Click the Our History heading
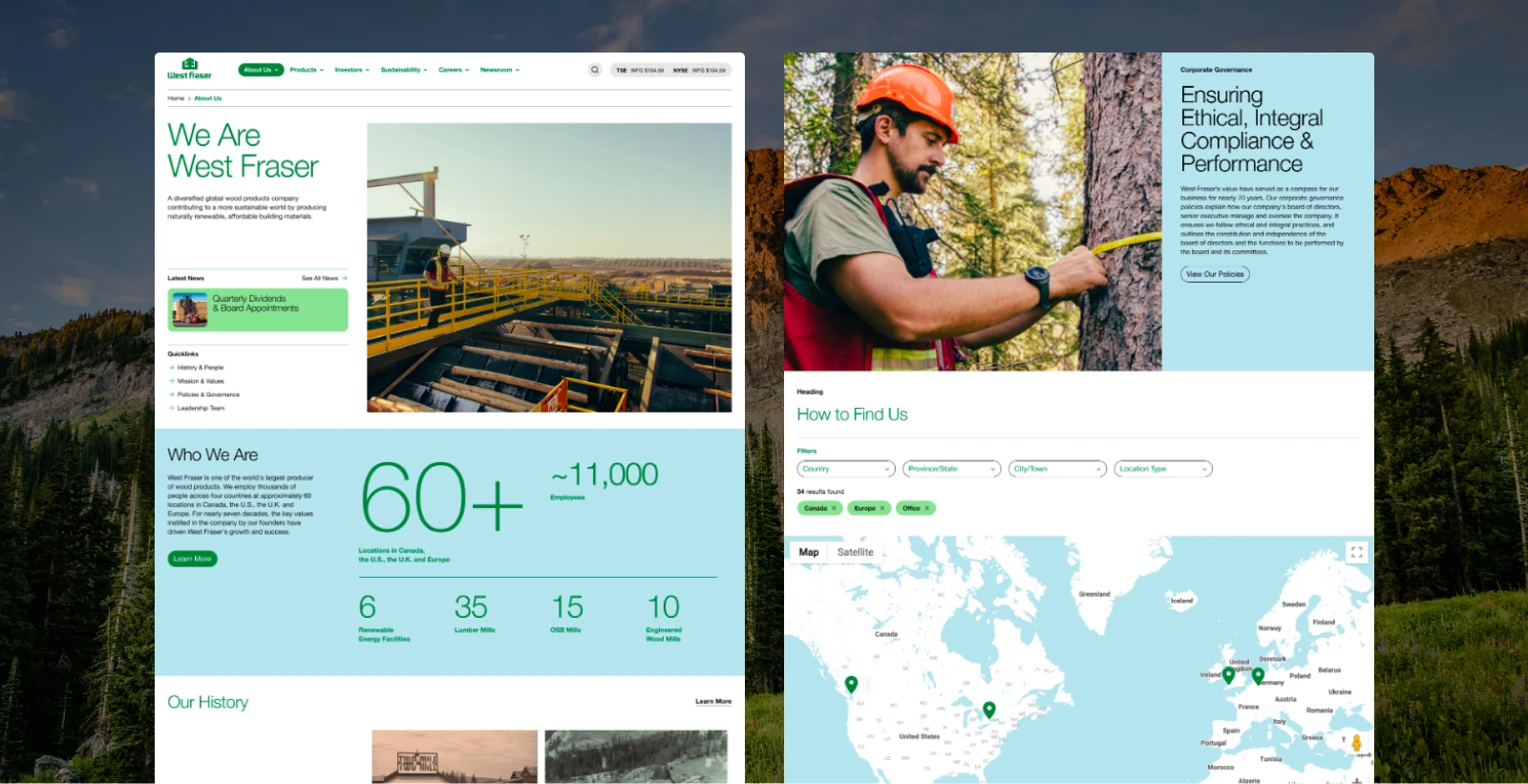Image resolution: width=1528 pixels, height=784 pixels. 208,702
